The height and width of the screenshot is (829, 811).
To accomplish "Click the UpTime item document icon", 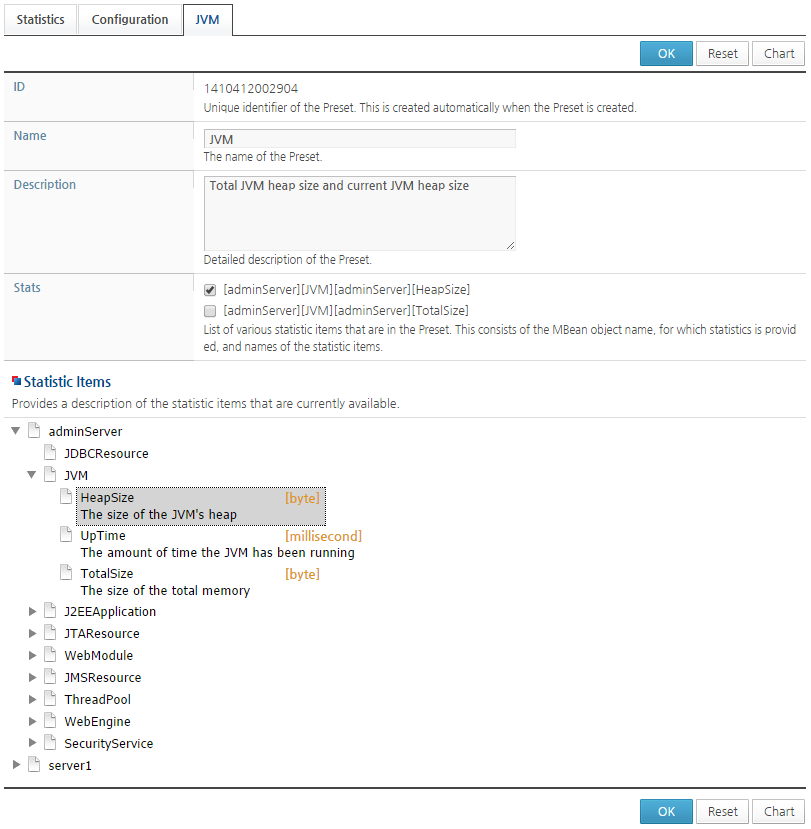I will [x=66, y=535].
